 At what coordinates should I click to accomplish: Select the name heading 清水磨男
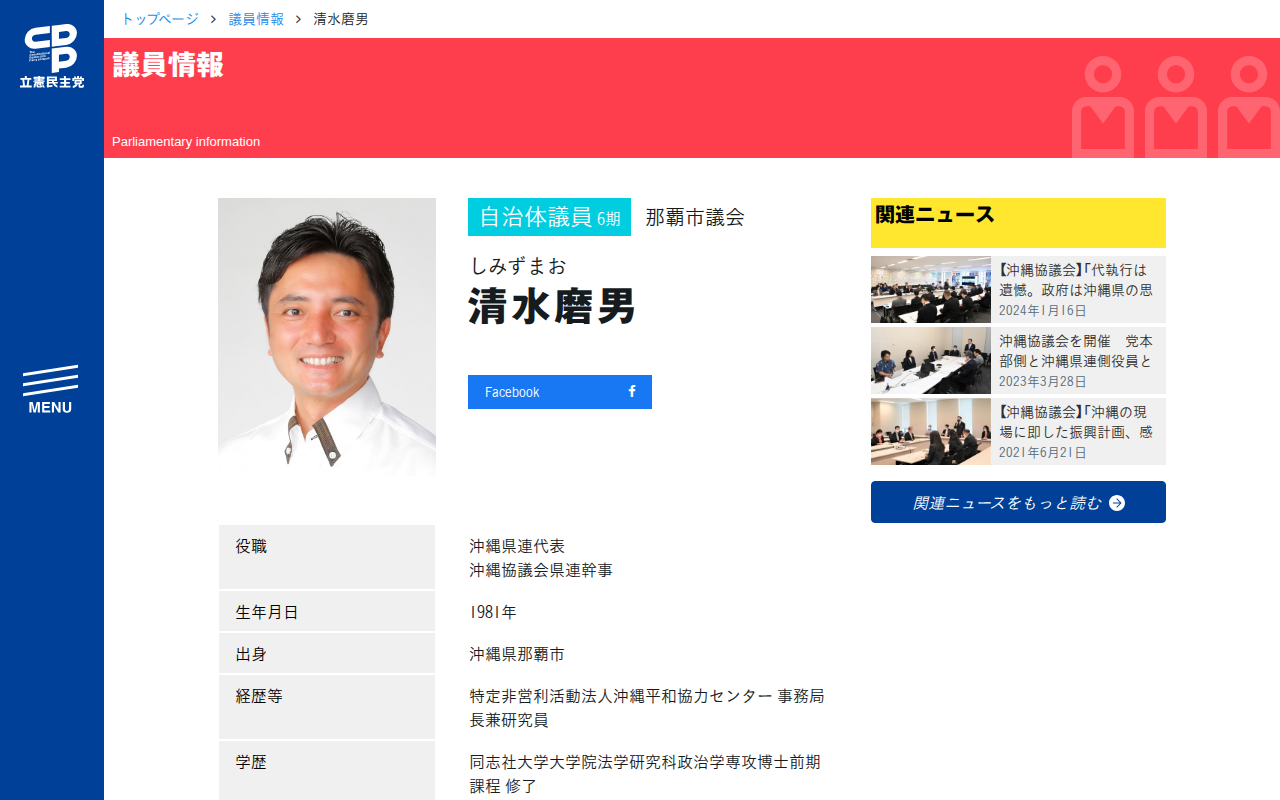pos(552,307)
